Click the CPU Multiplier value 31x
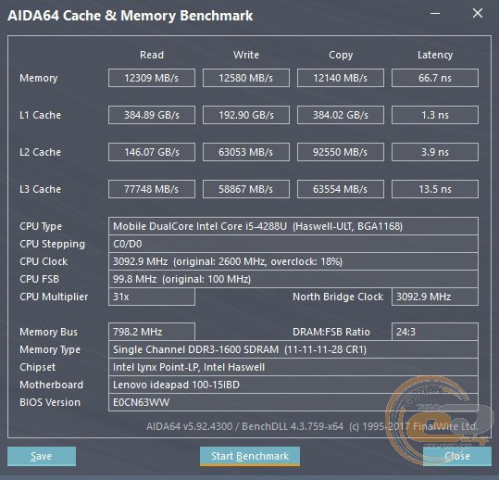 [x=152, y=297]
